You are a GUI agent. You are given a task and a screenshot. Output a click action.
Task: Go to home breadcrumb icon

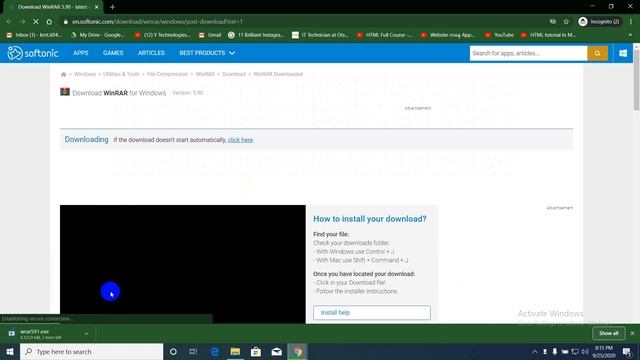click(x=64, y=74)
